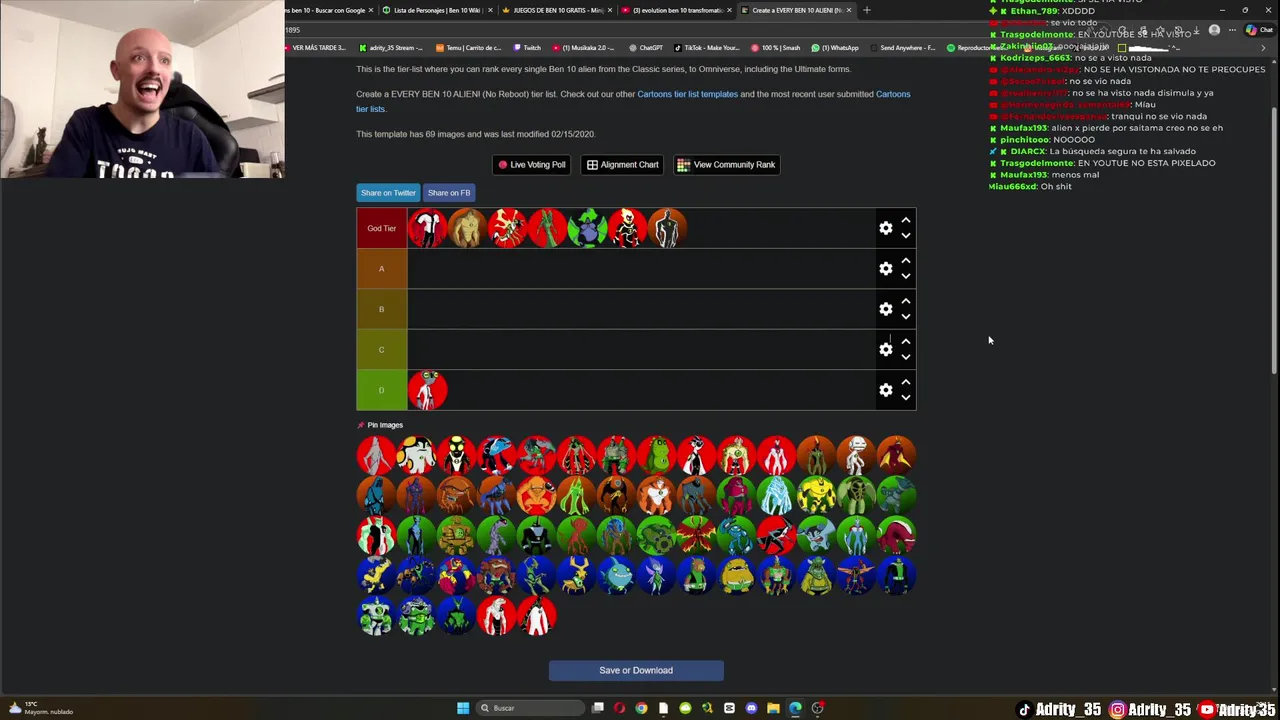Open TikTok Make Your bookmark
Viewport: 1280px width, 720px height.
click(x=707, y=47)
